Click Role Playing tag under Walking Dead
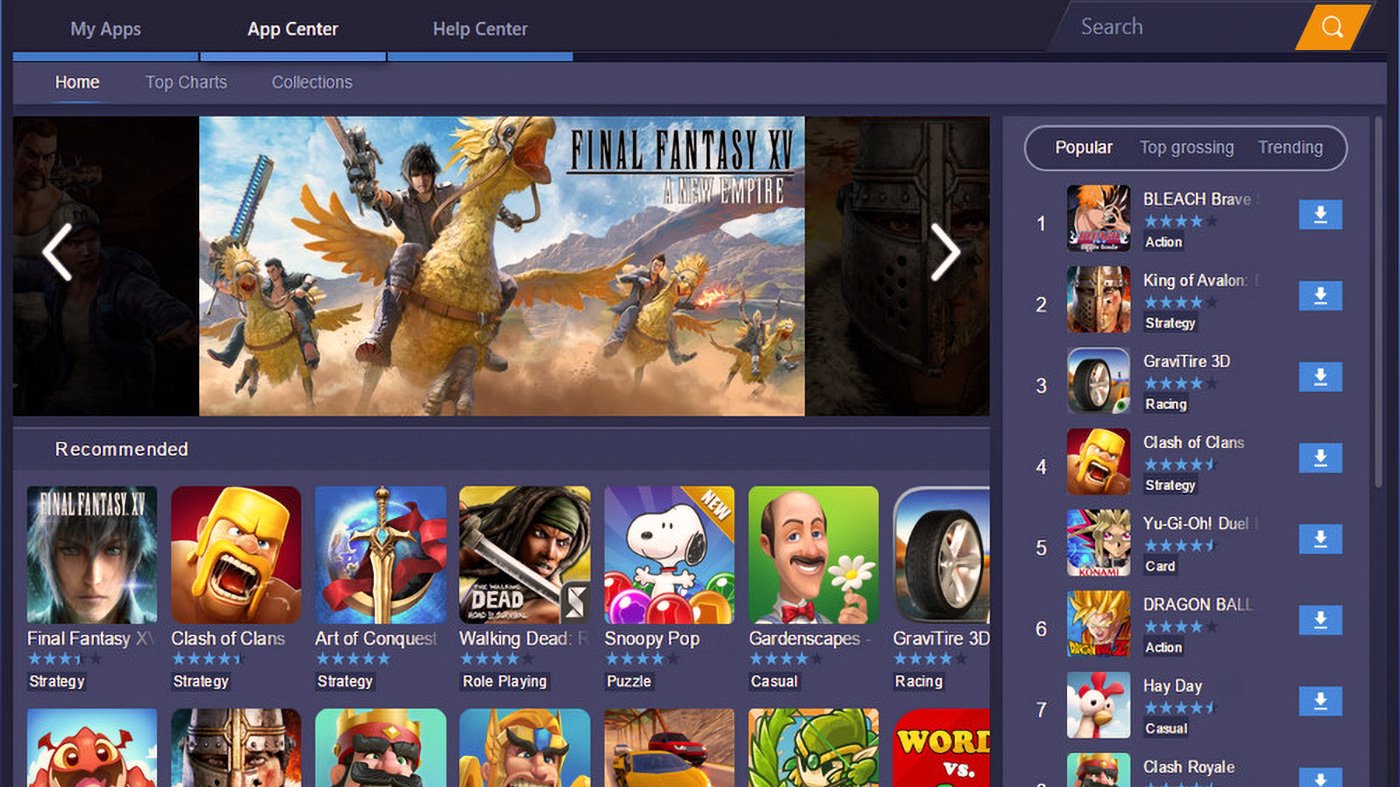This screenshot has width=1400, height=787. tap(504, 681)
